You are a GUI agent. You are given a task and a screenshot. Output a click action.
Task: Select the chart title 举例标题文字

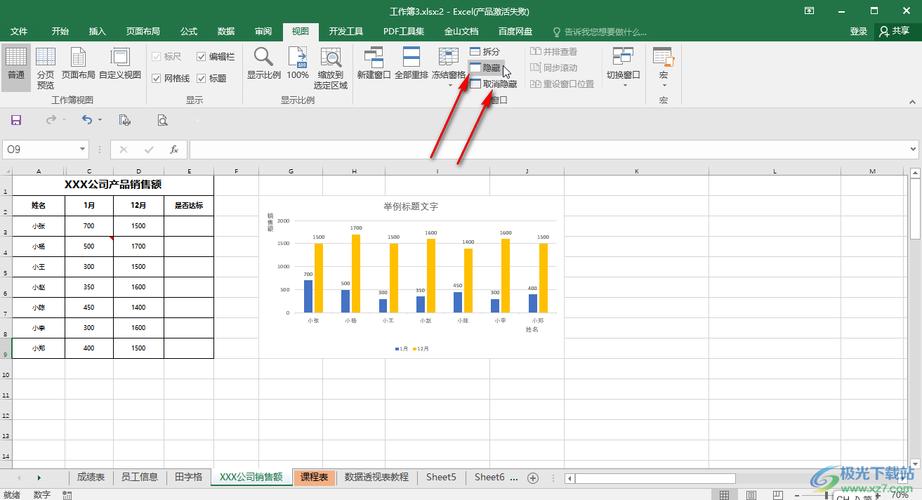point(410,206)
